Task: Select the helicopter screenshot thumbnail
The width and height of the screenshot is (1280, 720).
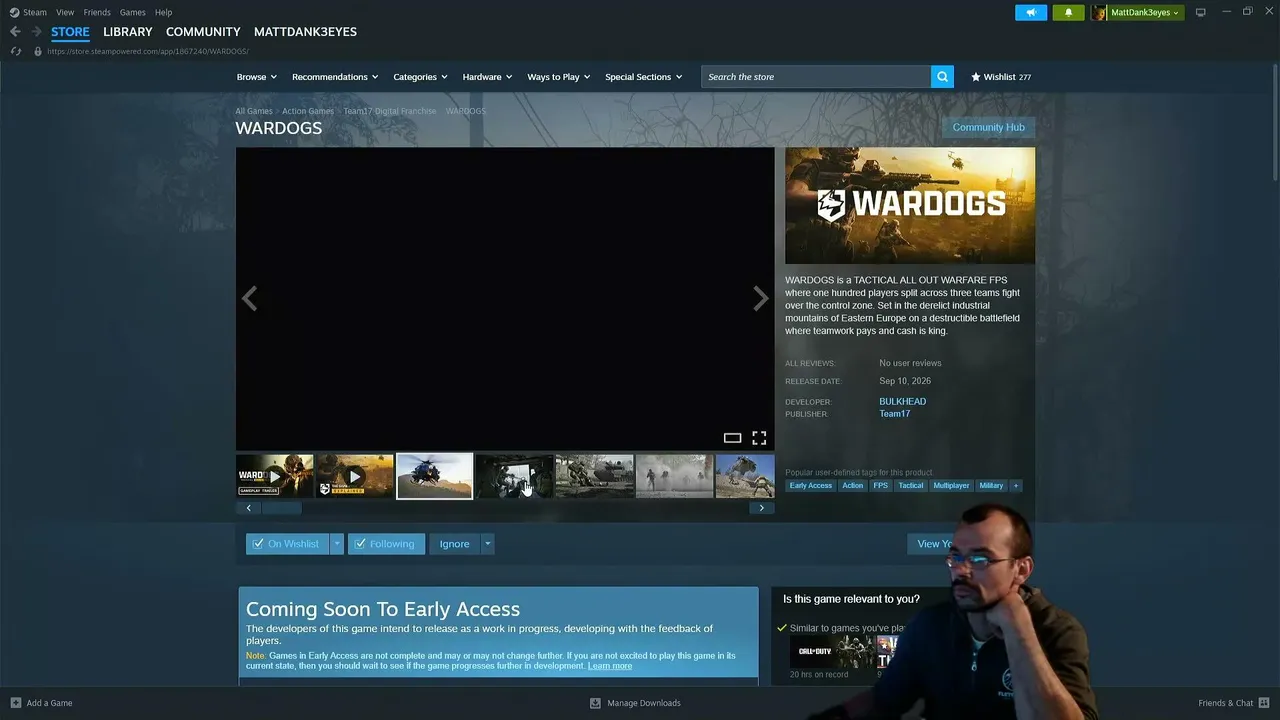Action: point(434,476)
